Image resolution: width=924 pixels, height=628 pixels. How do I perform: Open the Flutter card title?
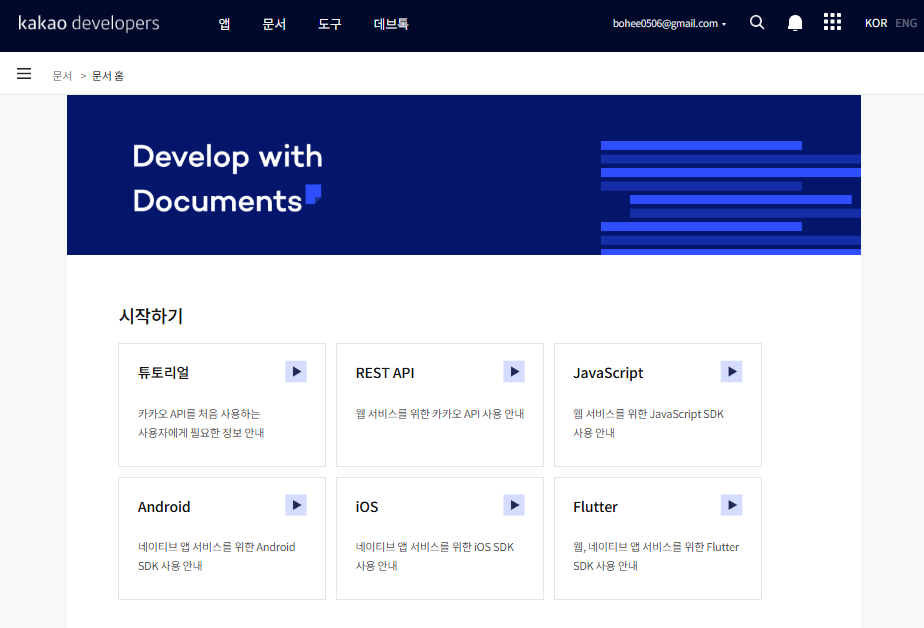point(595,507)
